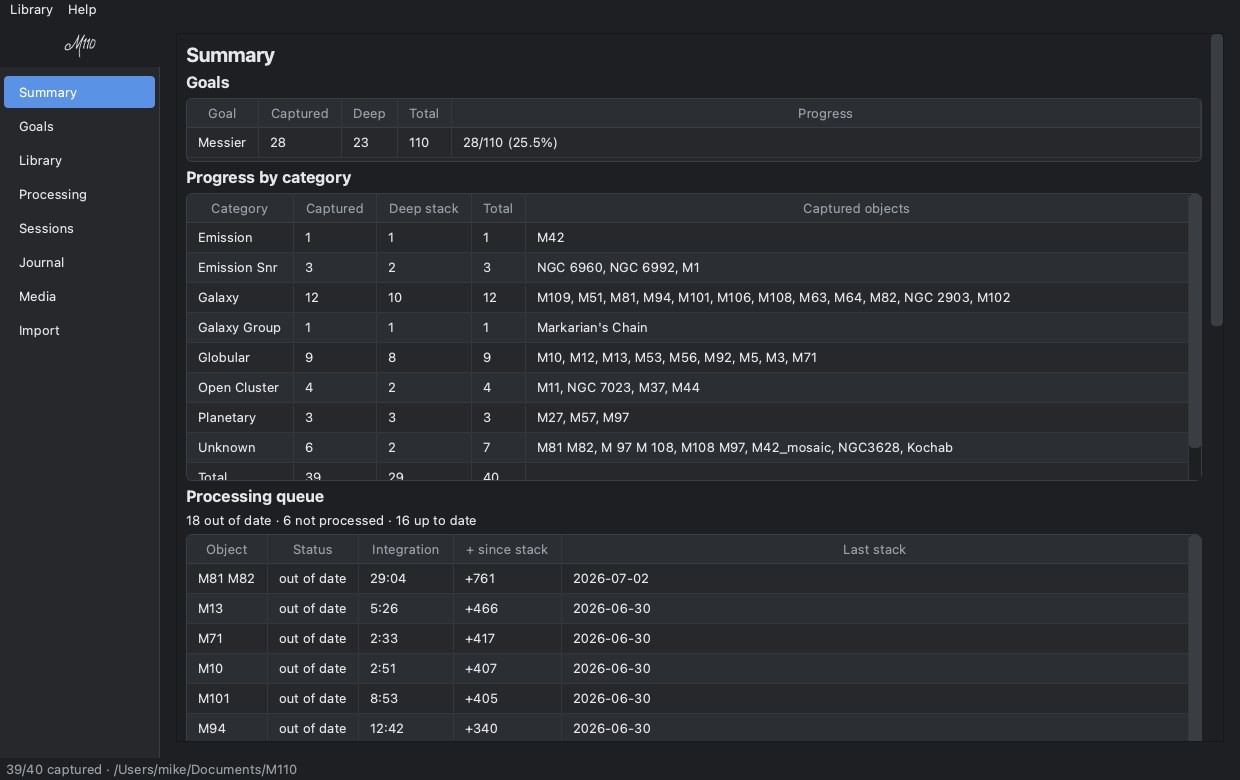
Task: Select the M94 queue row
Action: [687, 728]
